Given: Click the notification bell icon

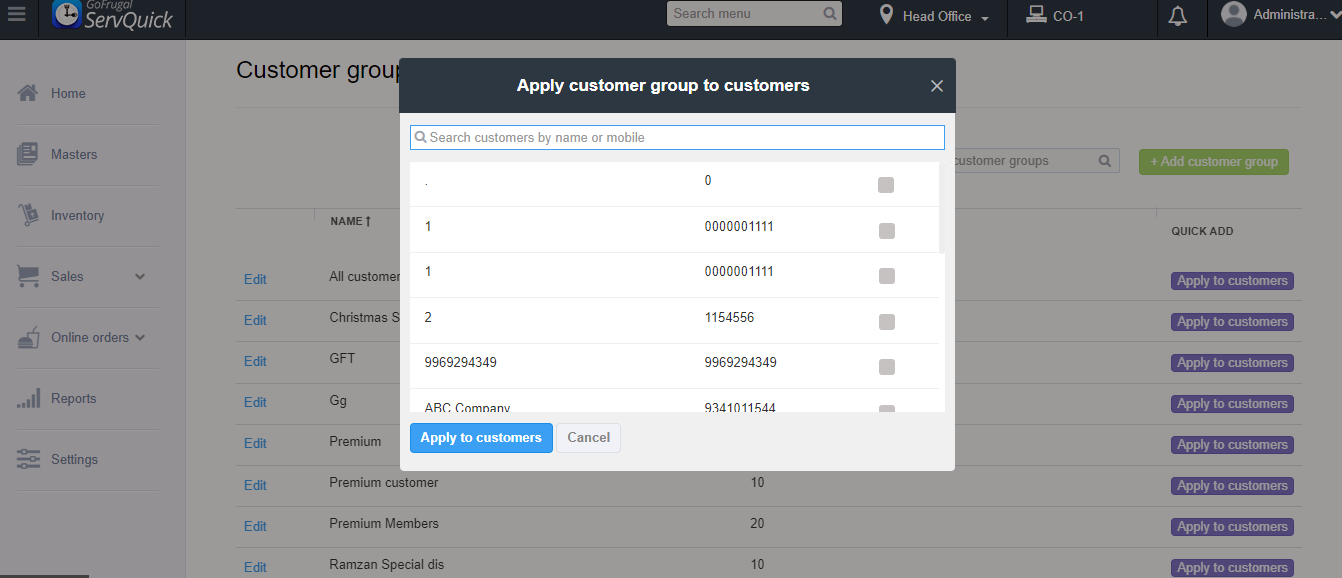Looking at the screenshot, I should tap(1178, 16).
